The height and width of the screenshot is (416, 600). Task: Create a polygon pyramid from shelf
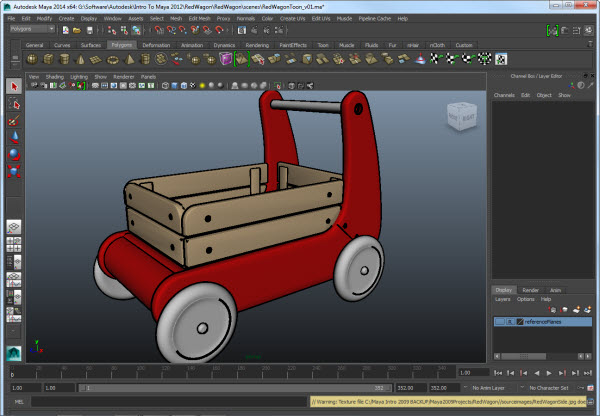click(x=129, y=59)
